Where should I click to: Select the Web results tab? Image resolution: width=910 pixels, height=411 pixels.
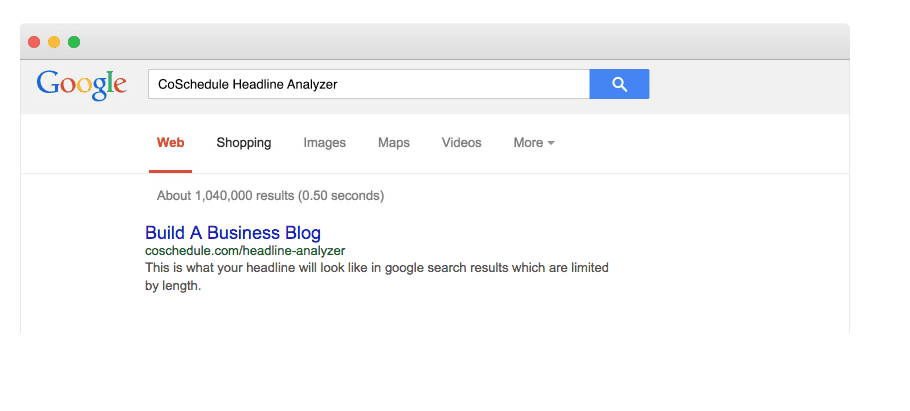point(171,143)
